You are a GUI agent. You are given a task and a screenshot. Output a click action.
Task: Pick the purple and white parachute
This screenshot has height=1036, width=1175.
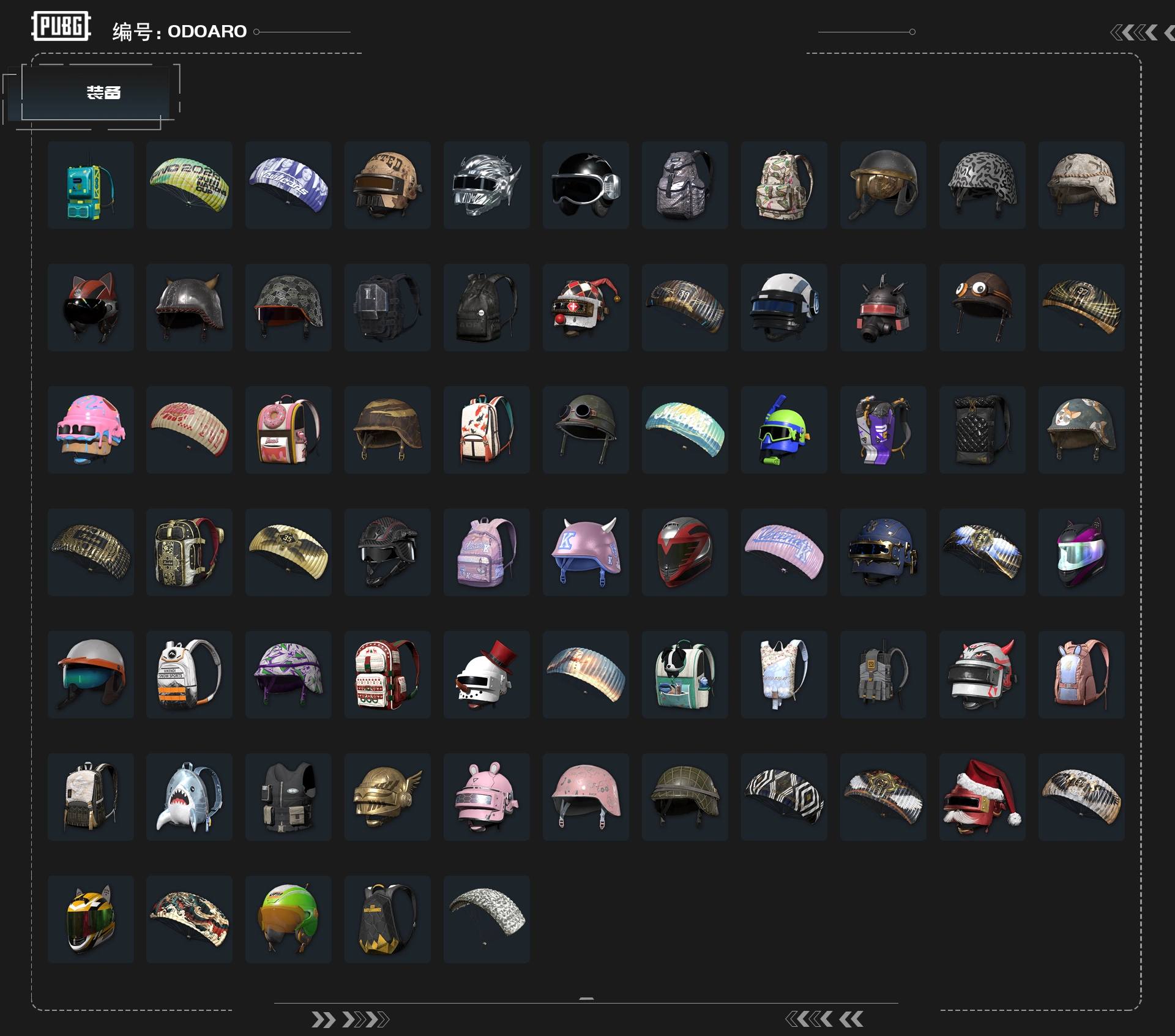pyautogui.click(x=289, y=185)
